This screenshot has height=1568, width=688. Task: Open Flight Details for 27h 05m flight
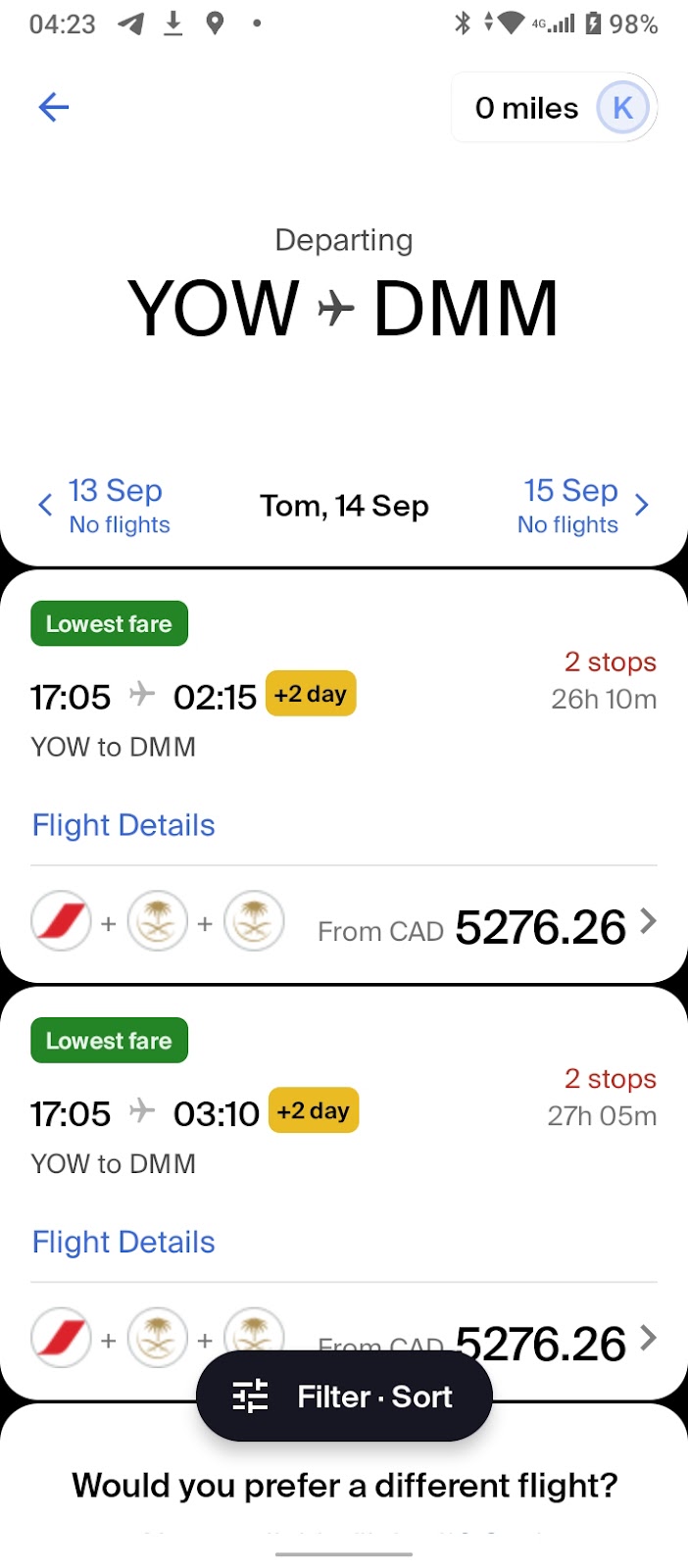[x=123, y=1242]
